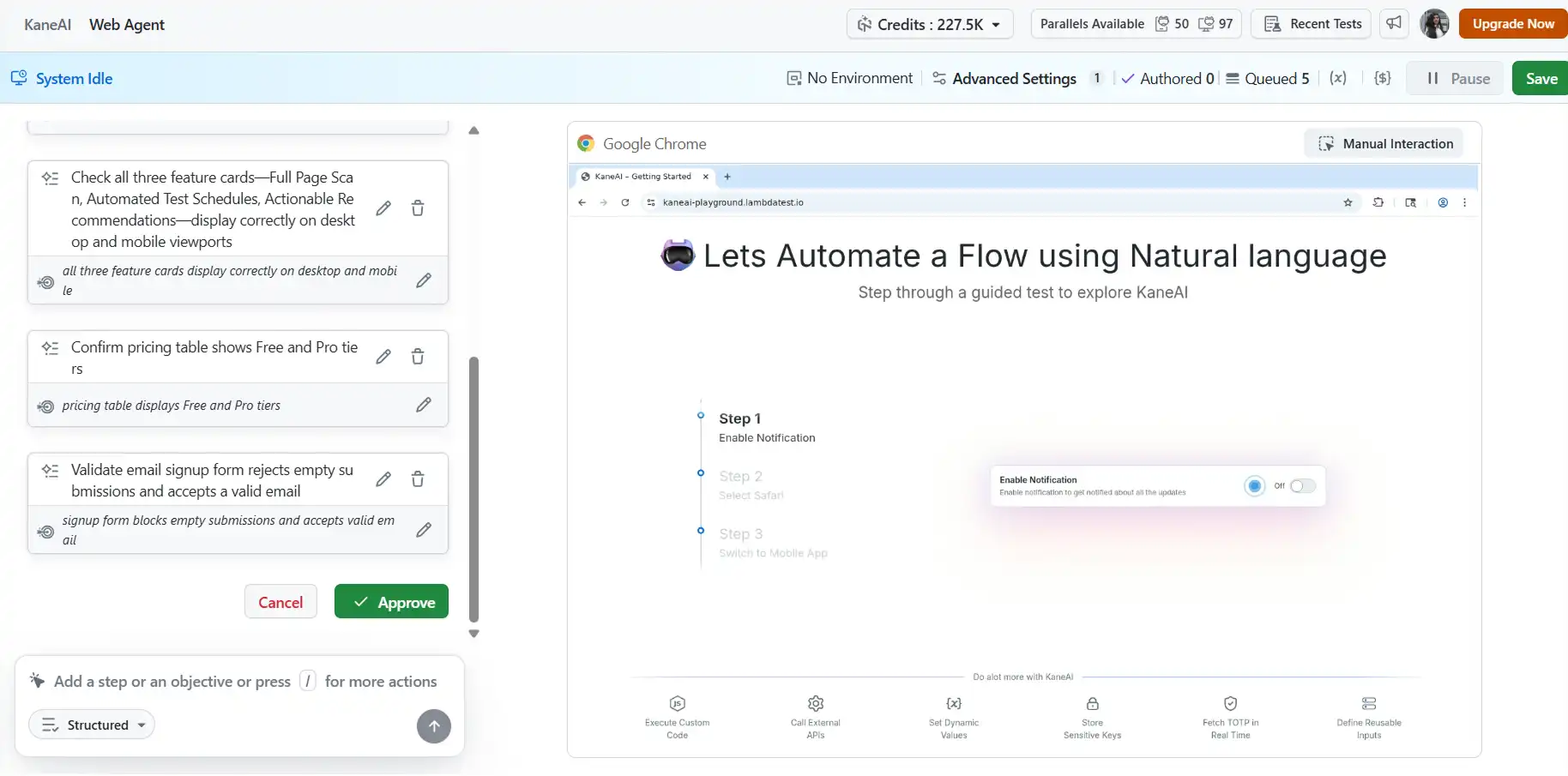Image resolution: width=1568 pixels, height=776 pixels.
Task: Edit the email signup validation step
Action: point(383,479)
